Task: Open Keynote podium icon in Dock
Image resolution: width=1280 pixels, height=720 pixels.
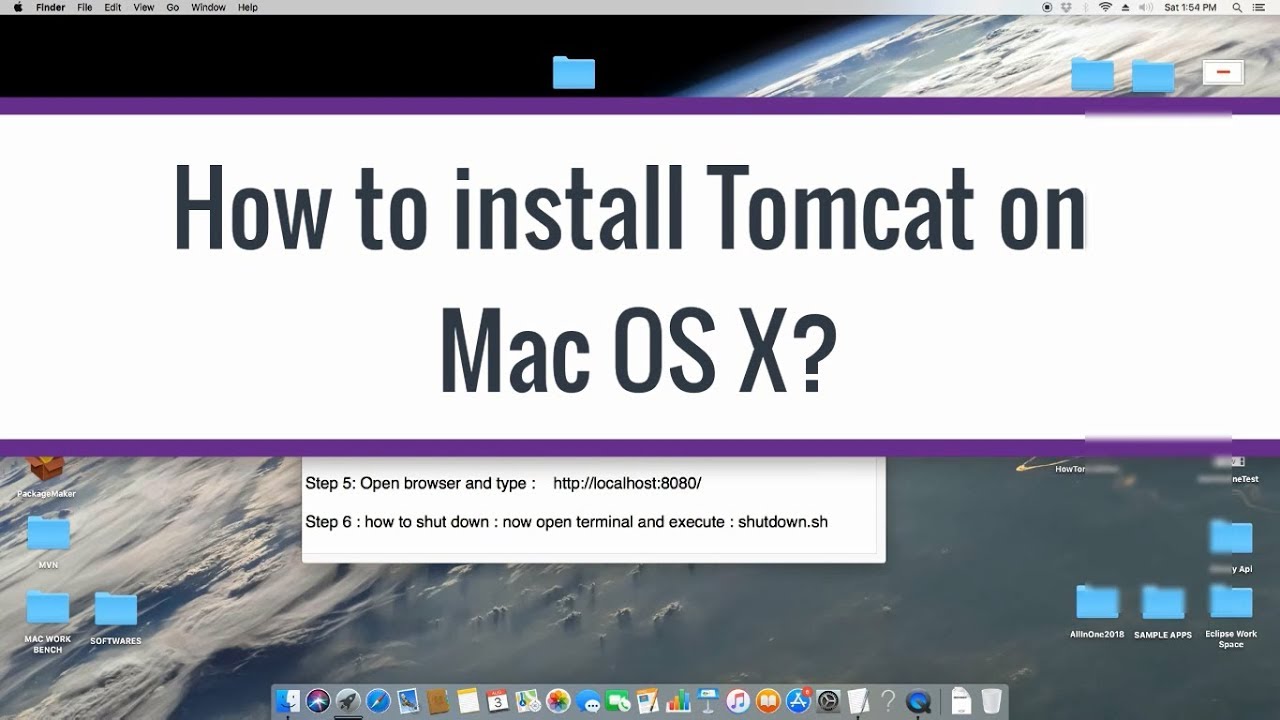Action: tap(708, 701)
